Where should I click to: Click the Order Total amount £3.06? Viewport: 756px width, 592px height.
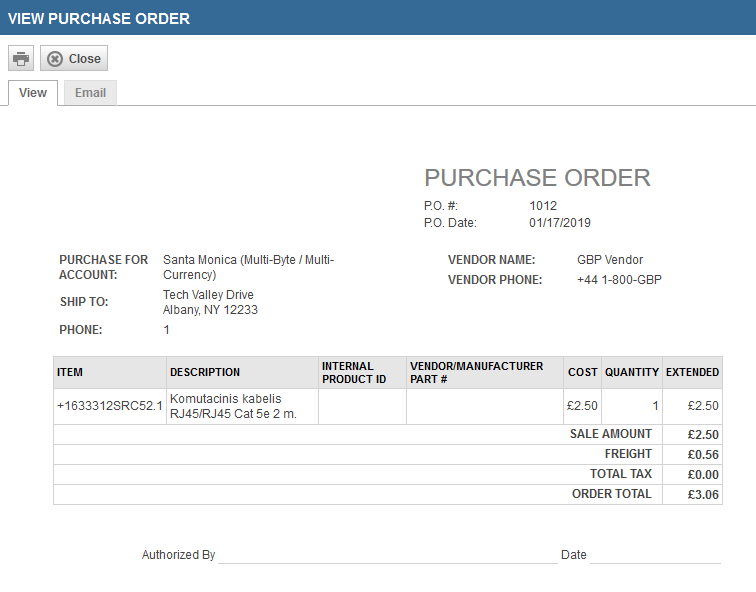click(703, 494)
